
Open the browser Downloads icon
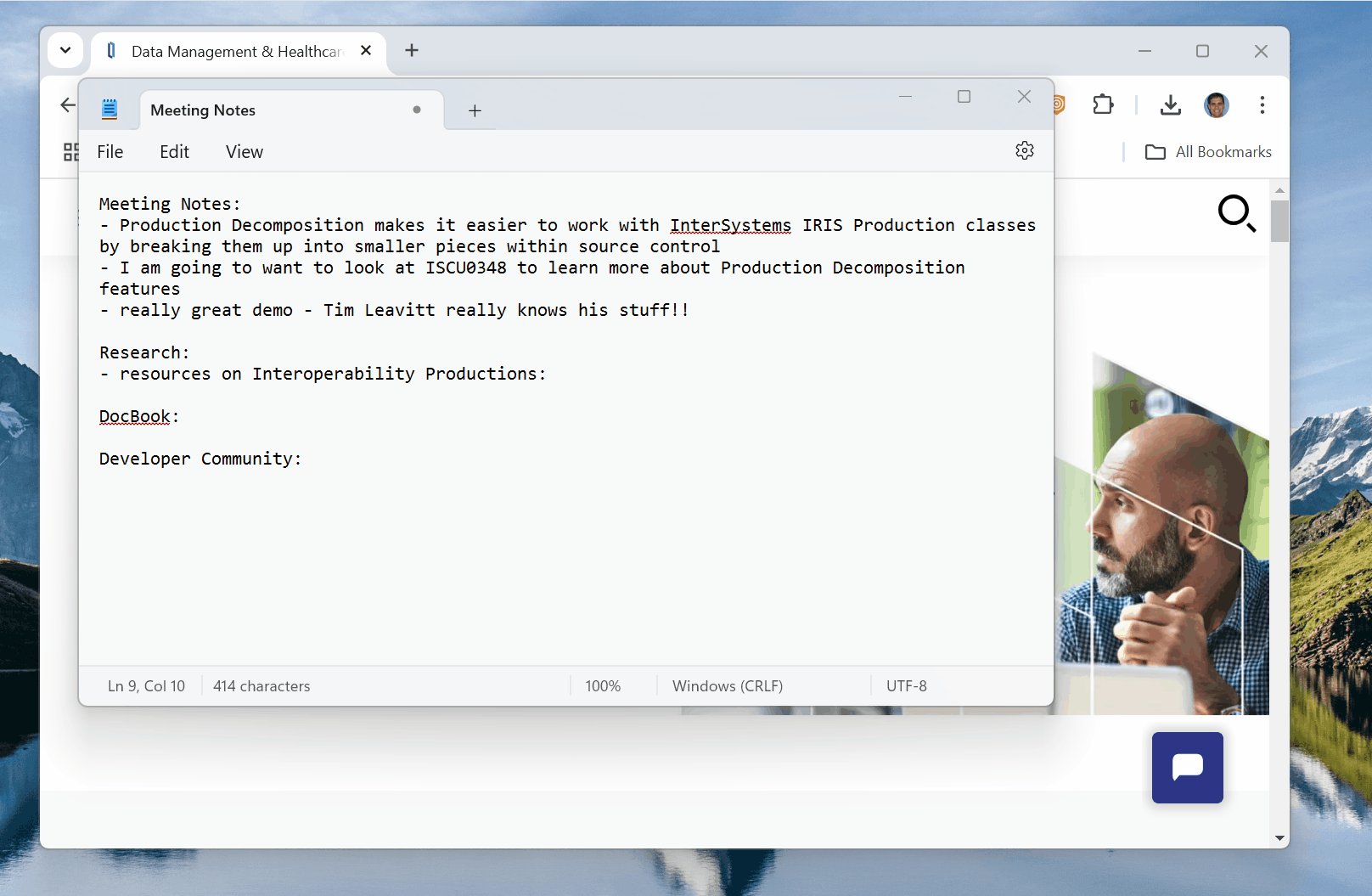pyautogui.click(x=1171, y=104)
